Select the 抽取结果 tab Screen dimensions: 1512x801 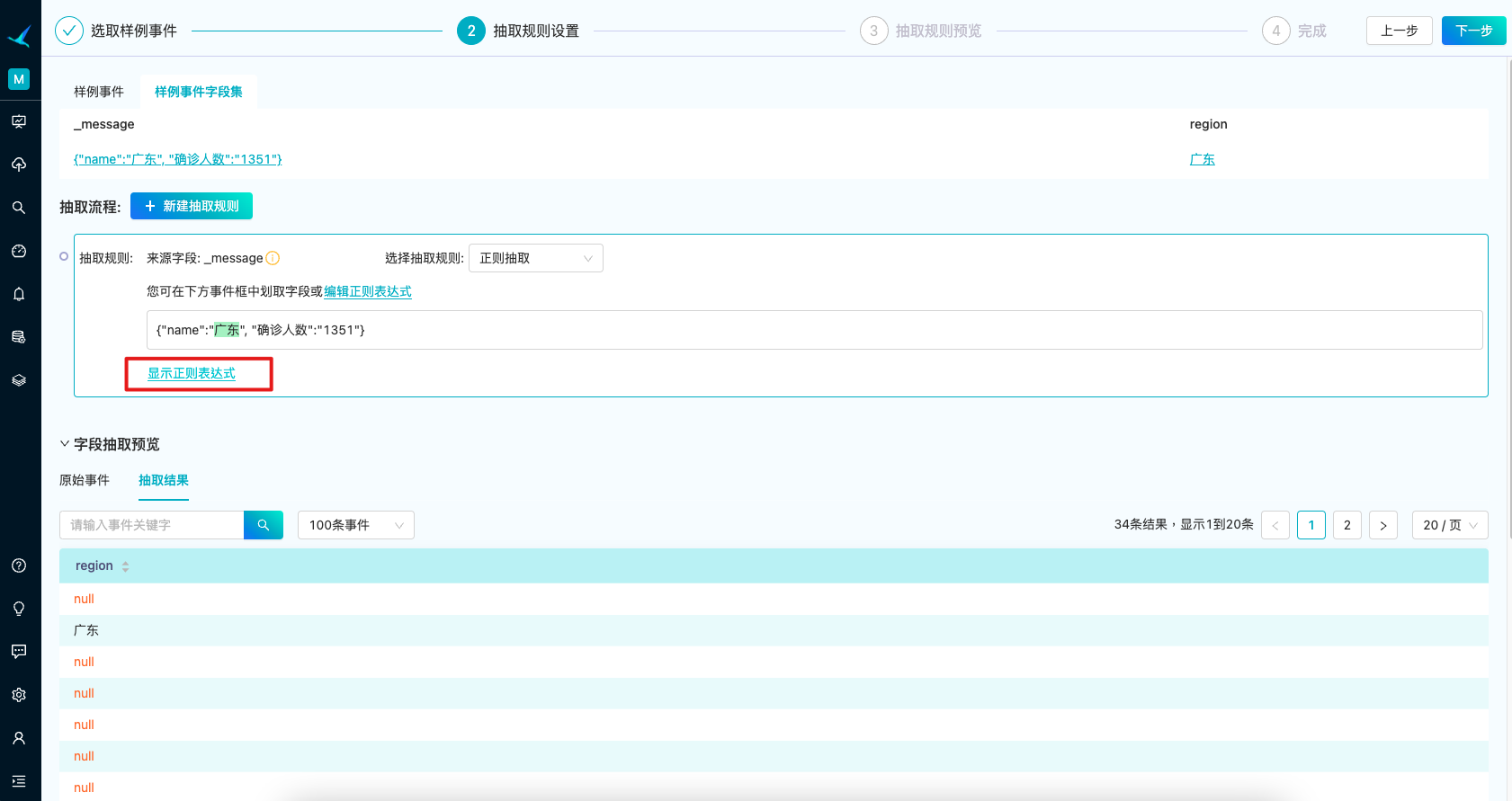[x=164, y=480]
